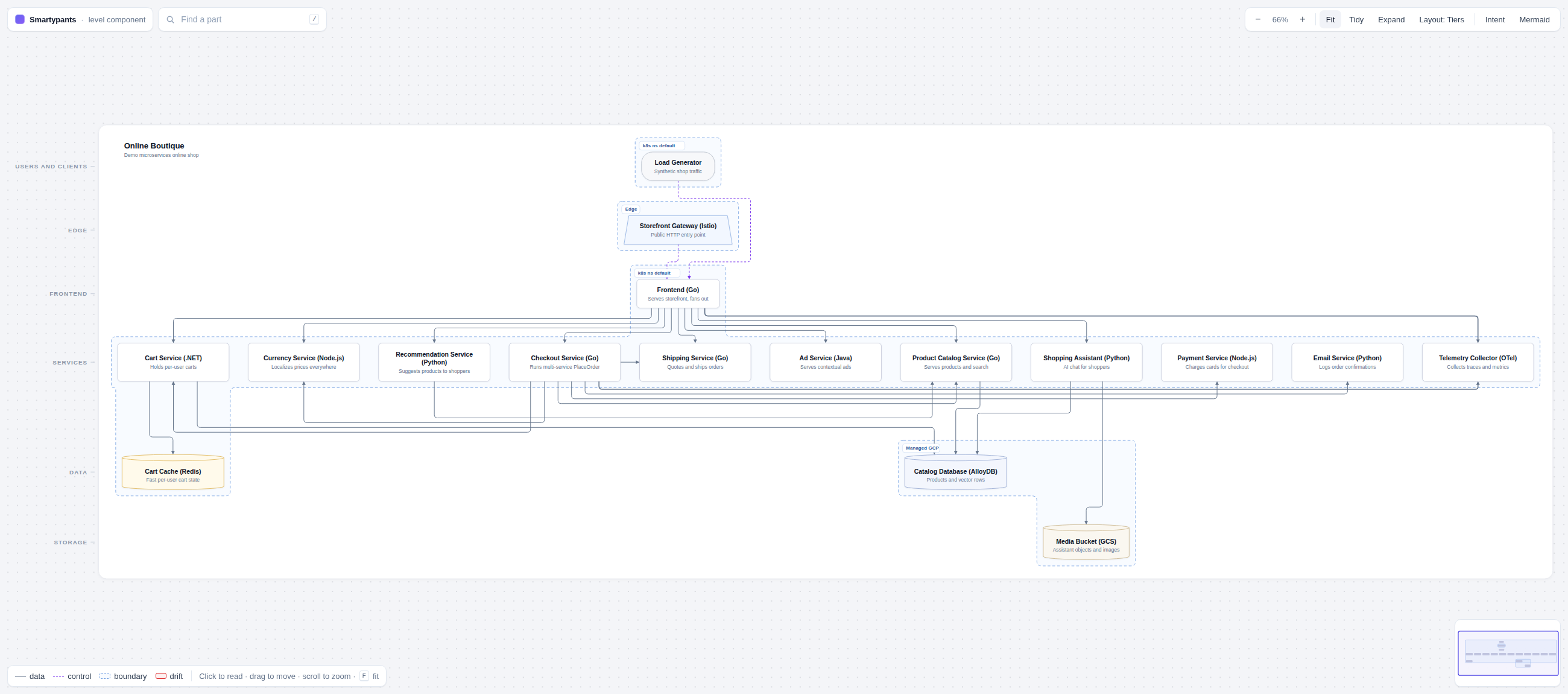1568x694 pixels.
Task: Click the 66% zoom level readout
Action: click(1280, 19)
